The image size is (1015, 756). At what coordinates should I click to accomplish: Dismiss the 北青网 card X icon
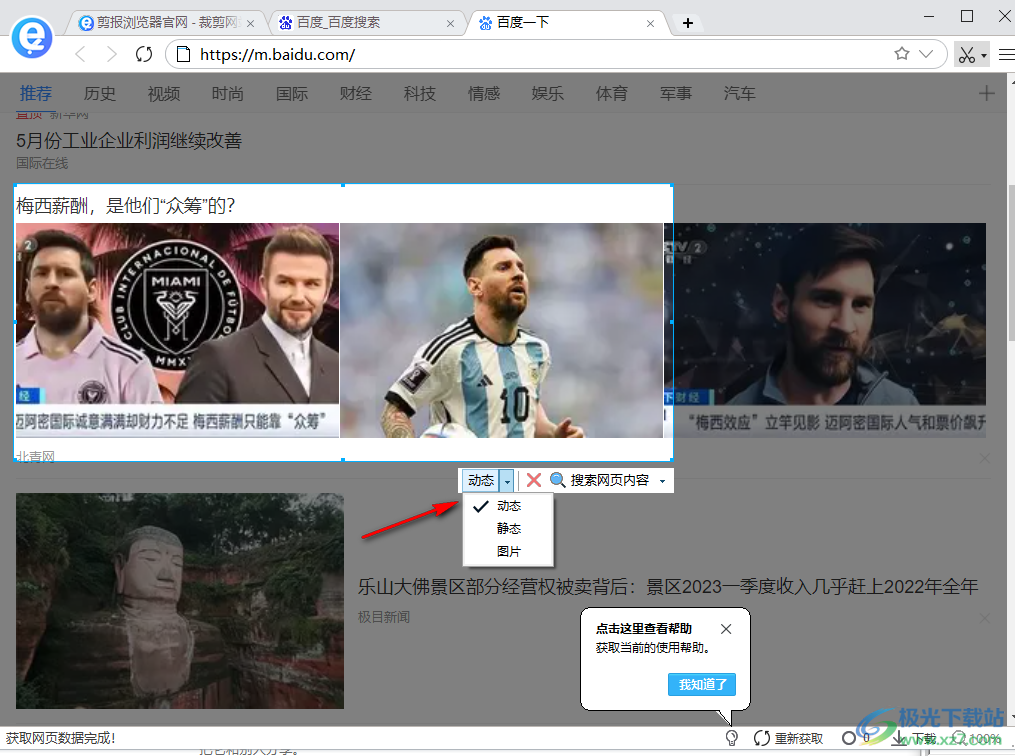985,458
